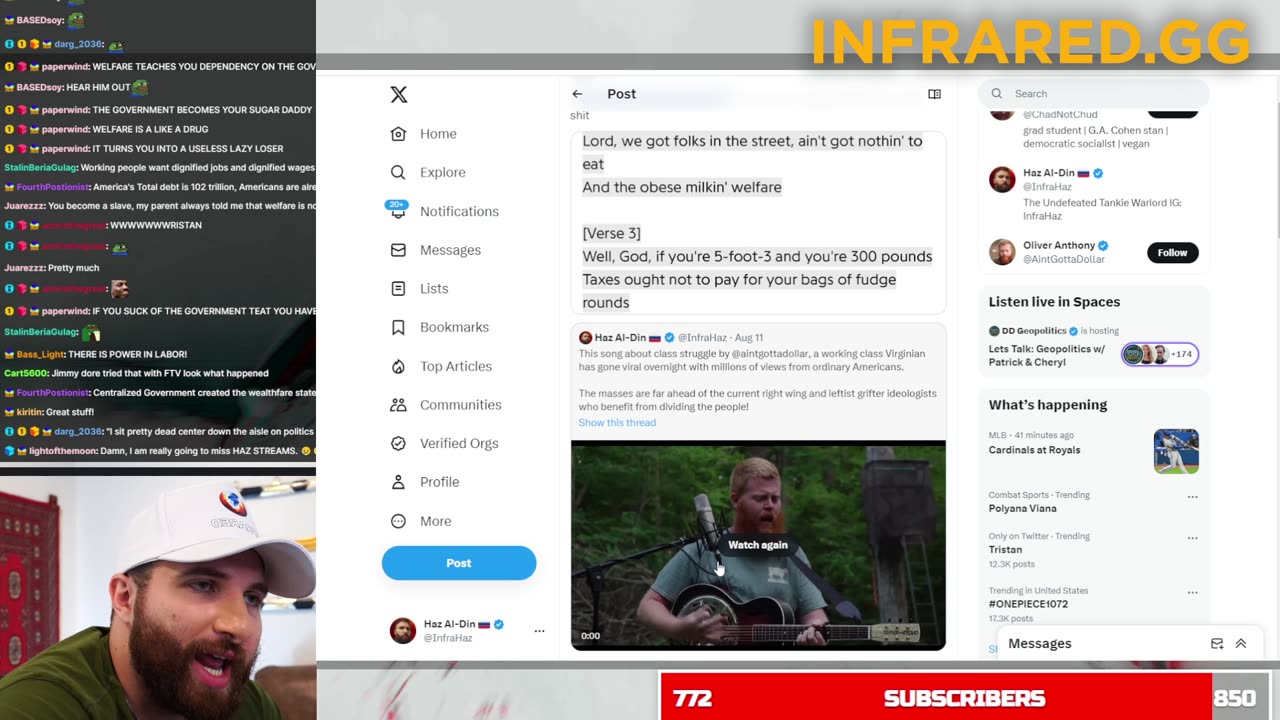Click the [Verse 3] lyric line
The width and height of the screenshot is (1280, 720).
611,233
